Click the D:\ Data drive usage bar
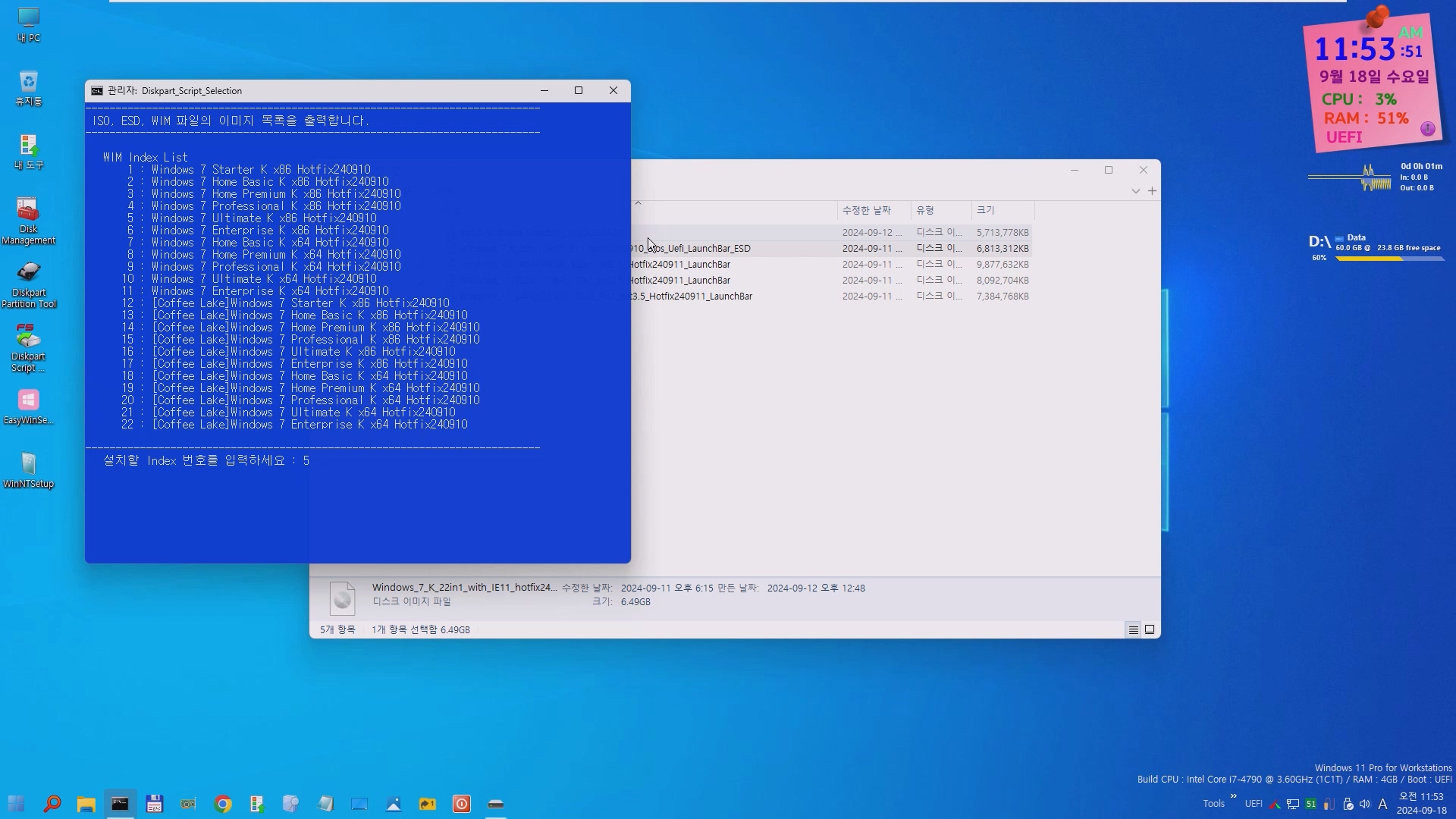Viewport: 1456px width, 819px height. [x=1389, y=259]
